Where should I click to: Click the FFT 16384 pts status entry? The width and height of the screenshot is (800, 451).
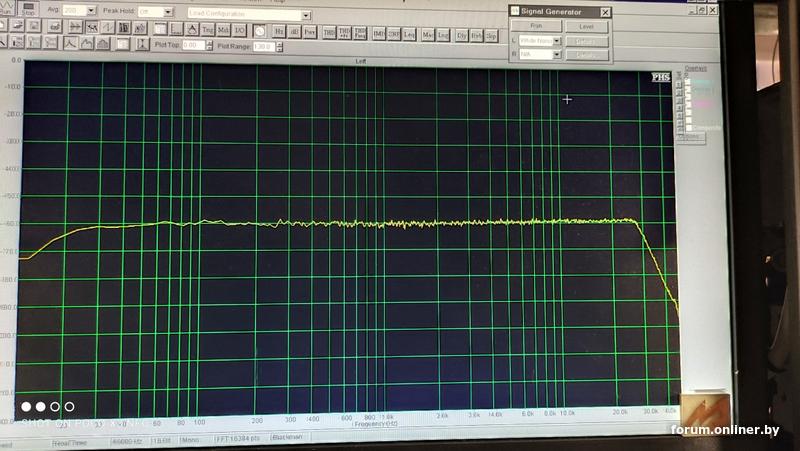[x=238, y=438]
